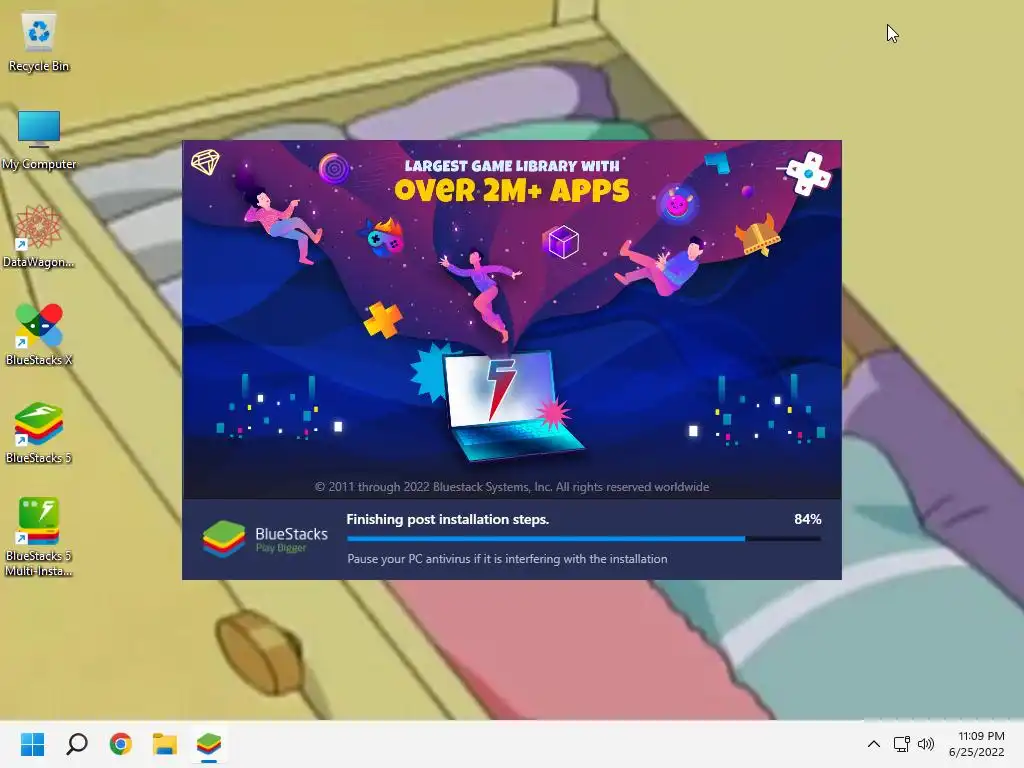Click the BlueStacks installer taskbar icon
This screenshot has height=768, width=1024.
209,744
